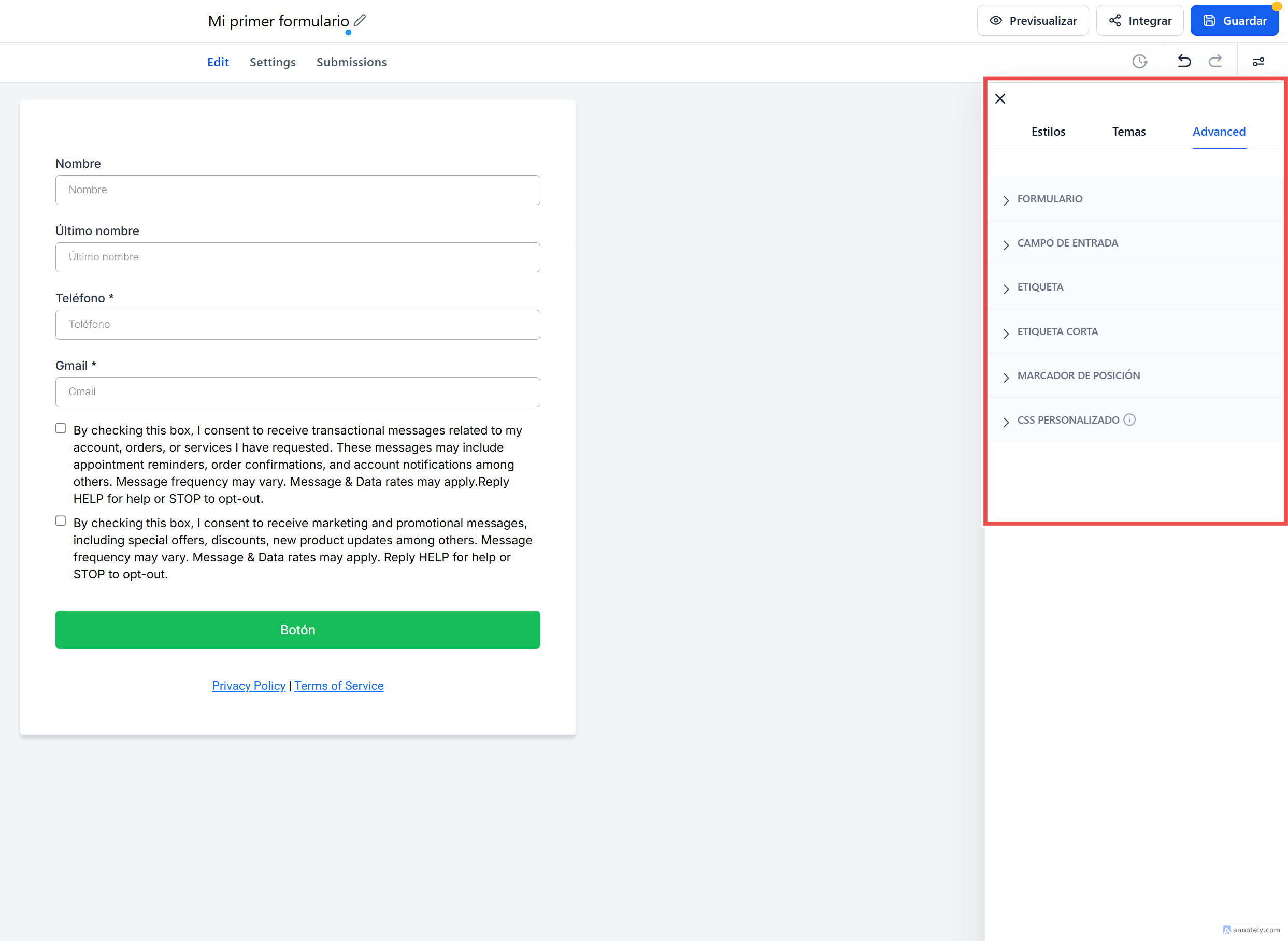
Task: Toggle the styles sliders icon
Action: click(1258, 62)
